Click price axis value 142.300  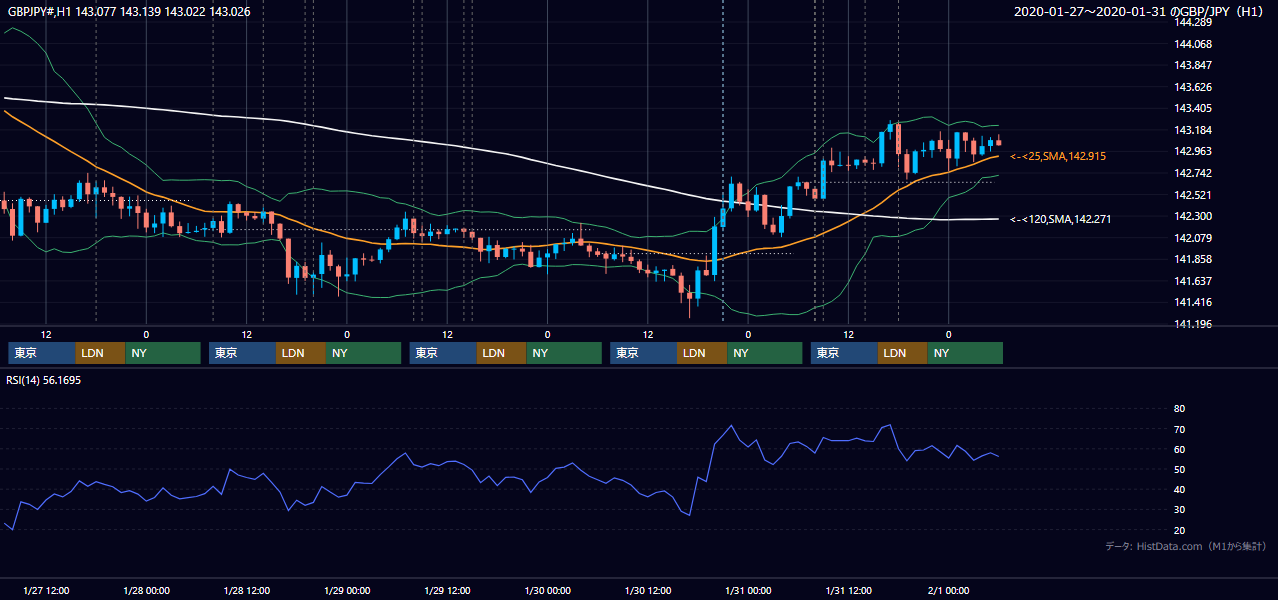[x=1193, y=216]
